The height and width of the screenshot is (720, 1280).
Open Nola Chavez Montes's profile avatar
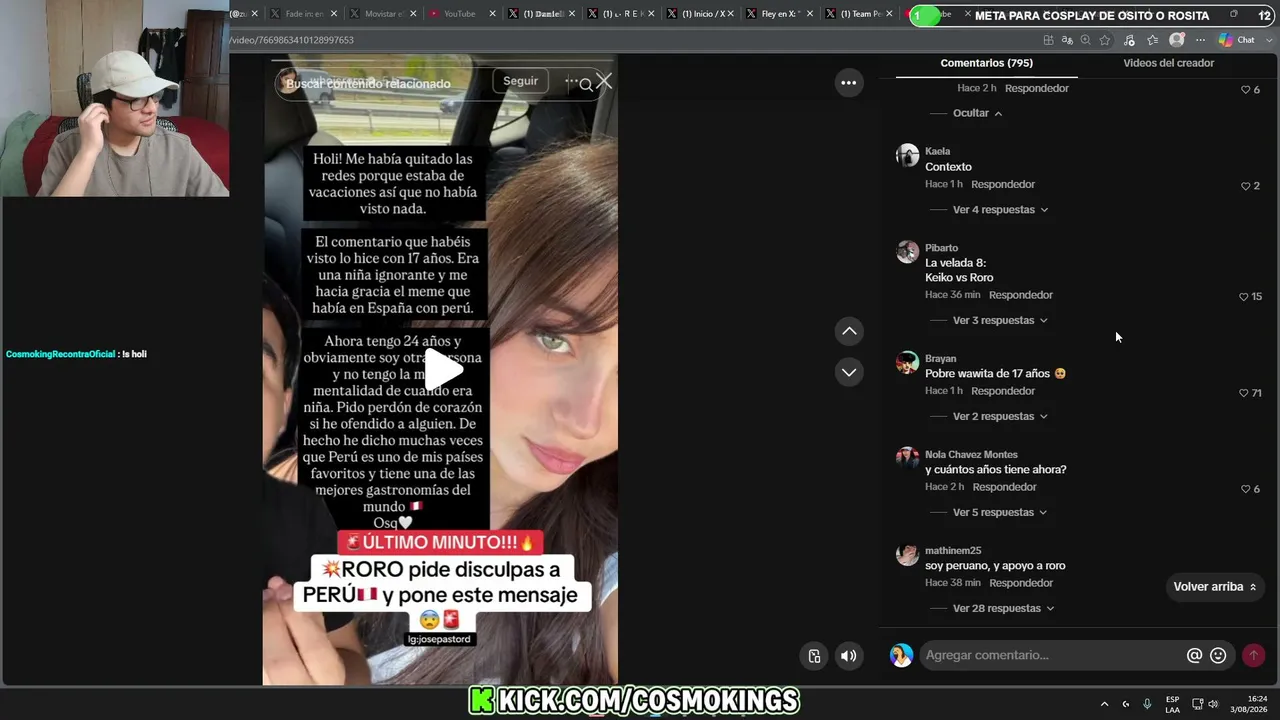point(907,458)
